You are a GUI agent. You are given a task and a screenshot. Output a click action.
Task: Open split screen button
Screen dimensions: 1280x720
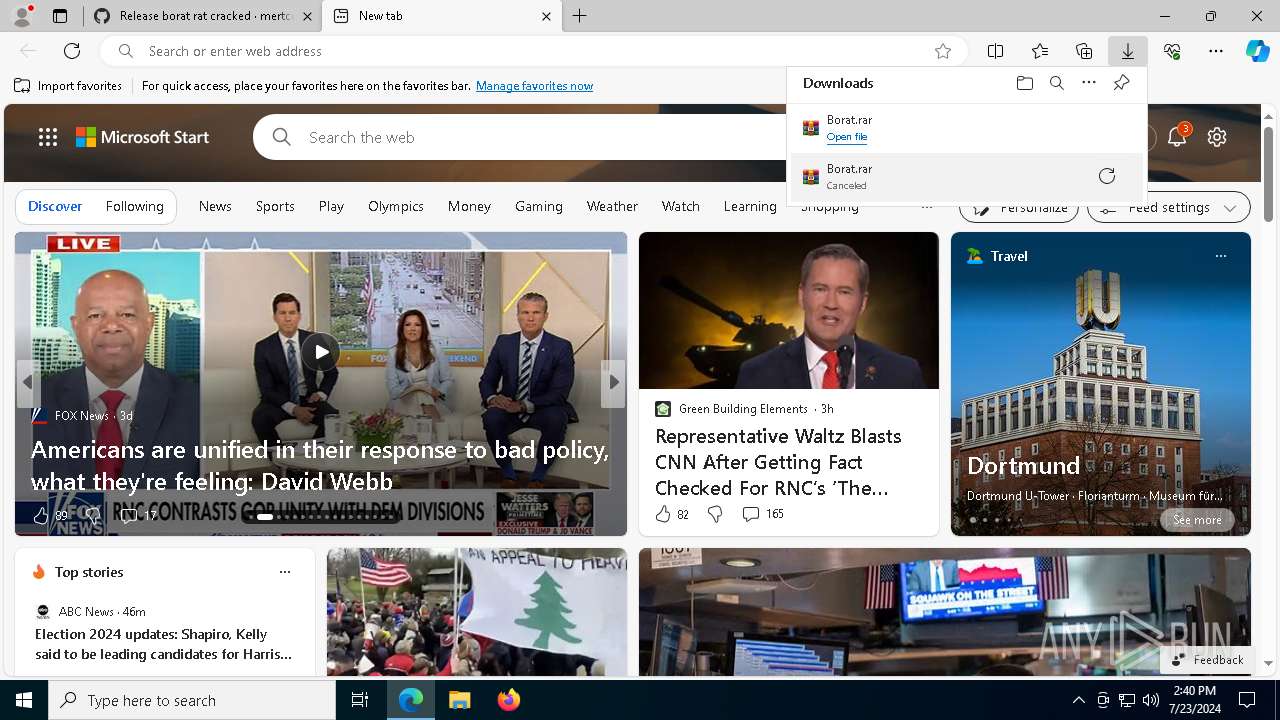click(x=995, y=51)
